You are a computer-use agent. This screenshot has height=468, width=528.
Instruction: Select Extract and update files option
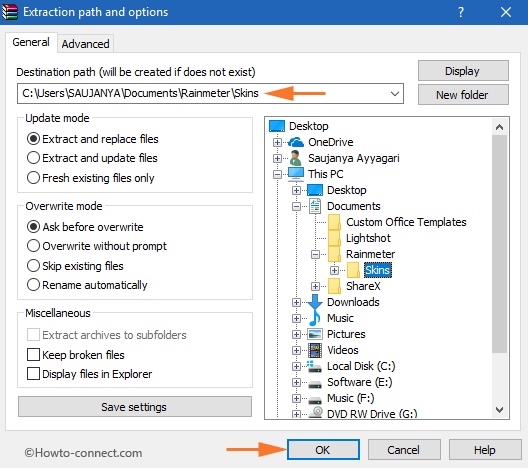click(92, 158)
